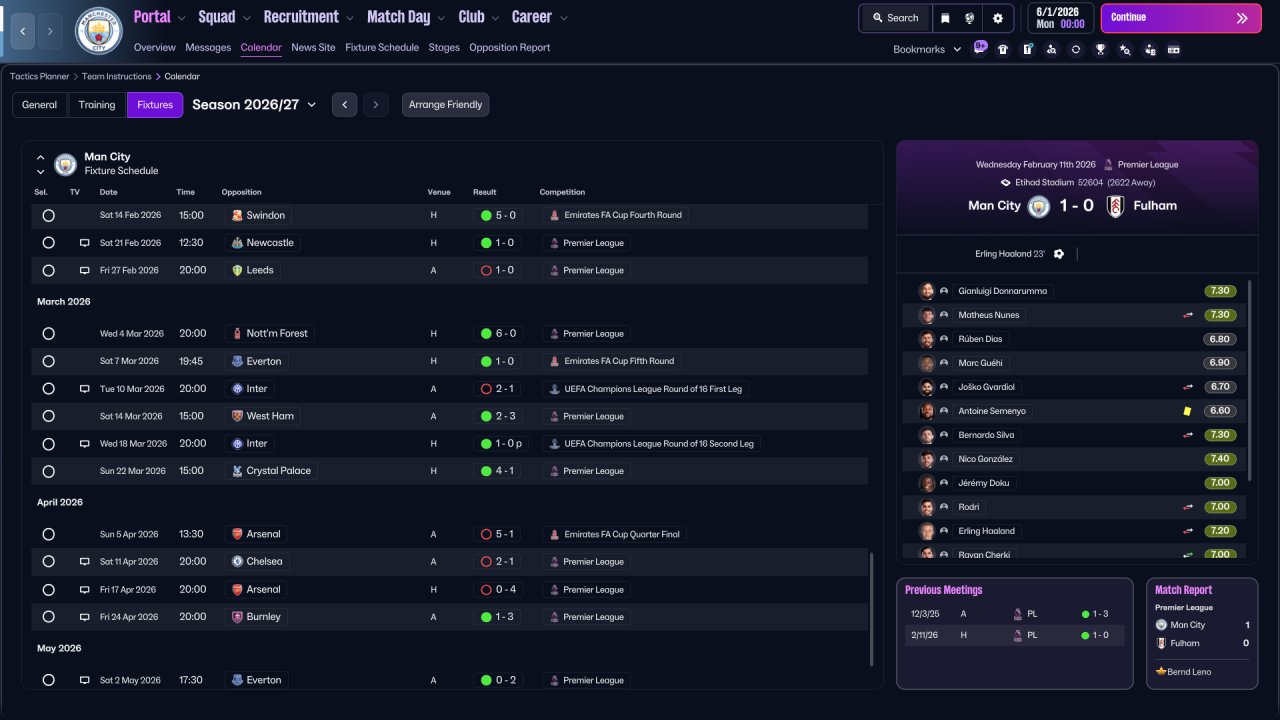This screenshot has height=720, width=1280.
Task: Click the Arrange Friendly button
Action: click(x=446, y=105)
